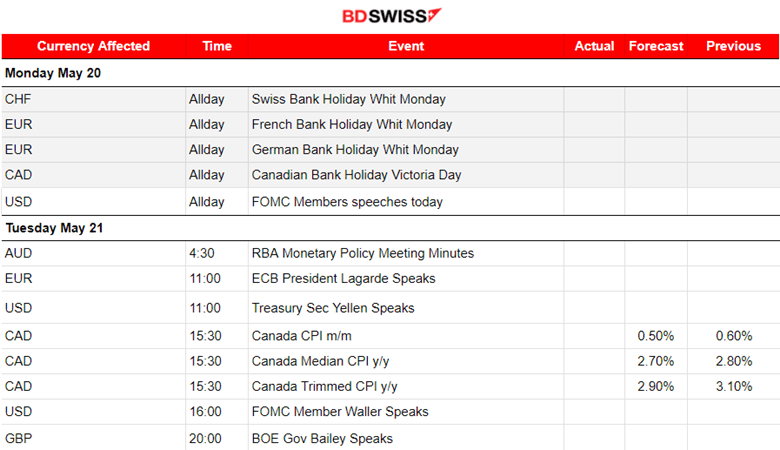Click Swiss Bank Holiday Whit Monday event
Screen dimensions: 780x450
click(349, 99)
